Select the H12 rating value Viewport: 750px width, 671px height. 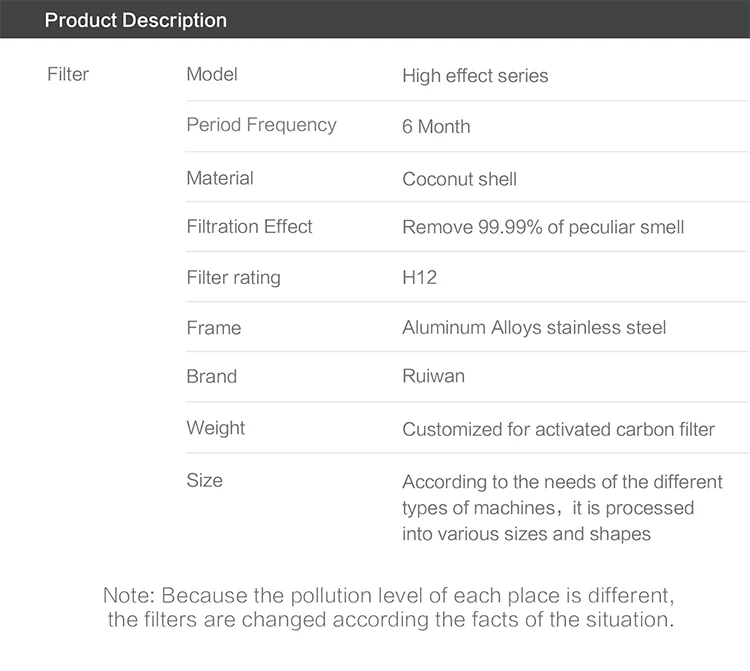point(419,277)
